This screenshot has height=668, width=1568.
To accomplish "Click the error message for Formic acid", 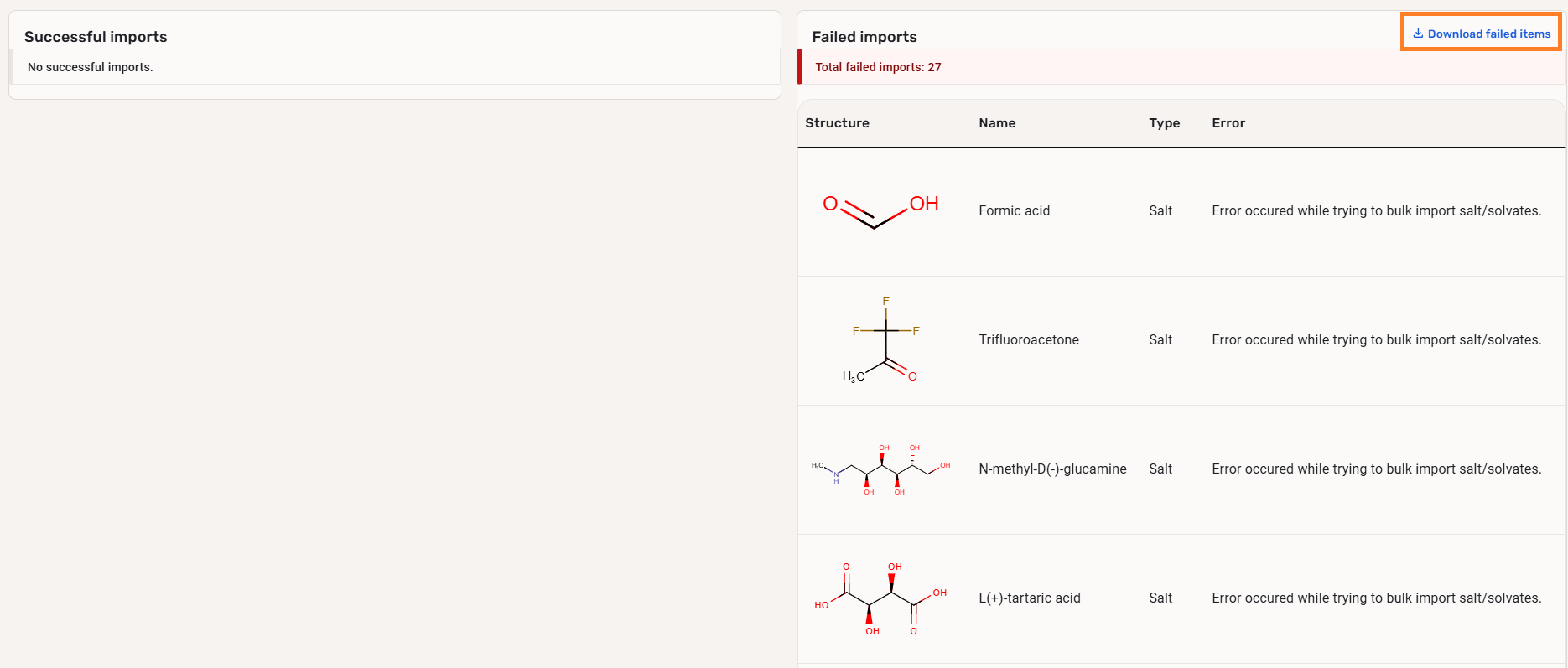I will coord(1376,211).
